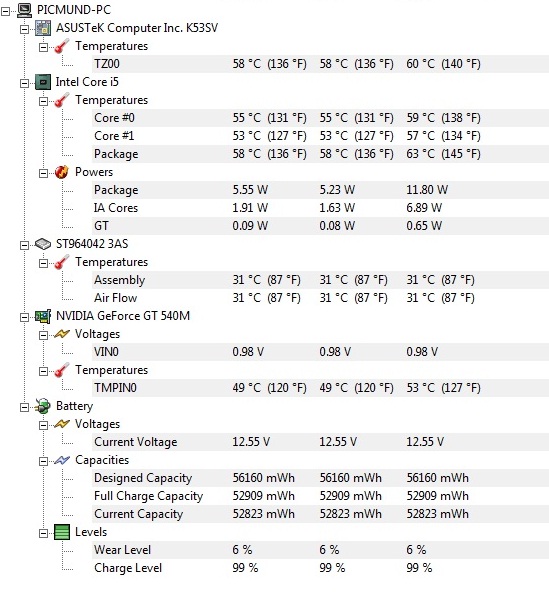This screenshot has width=549, height=593.
Task: Select the Wear Level row
Action: 320,550
